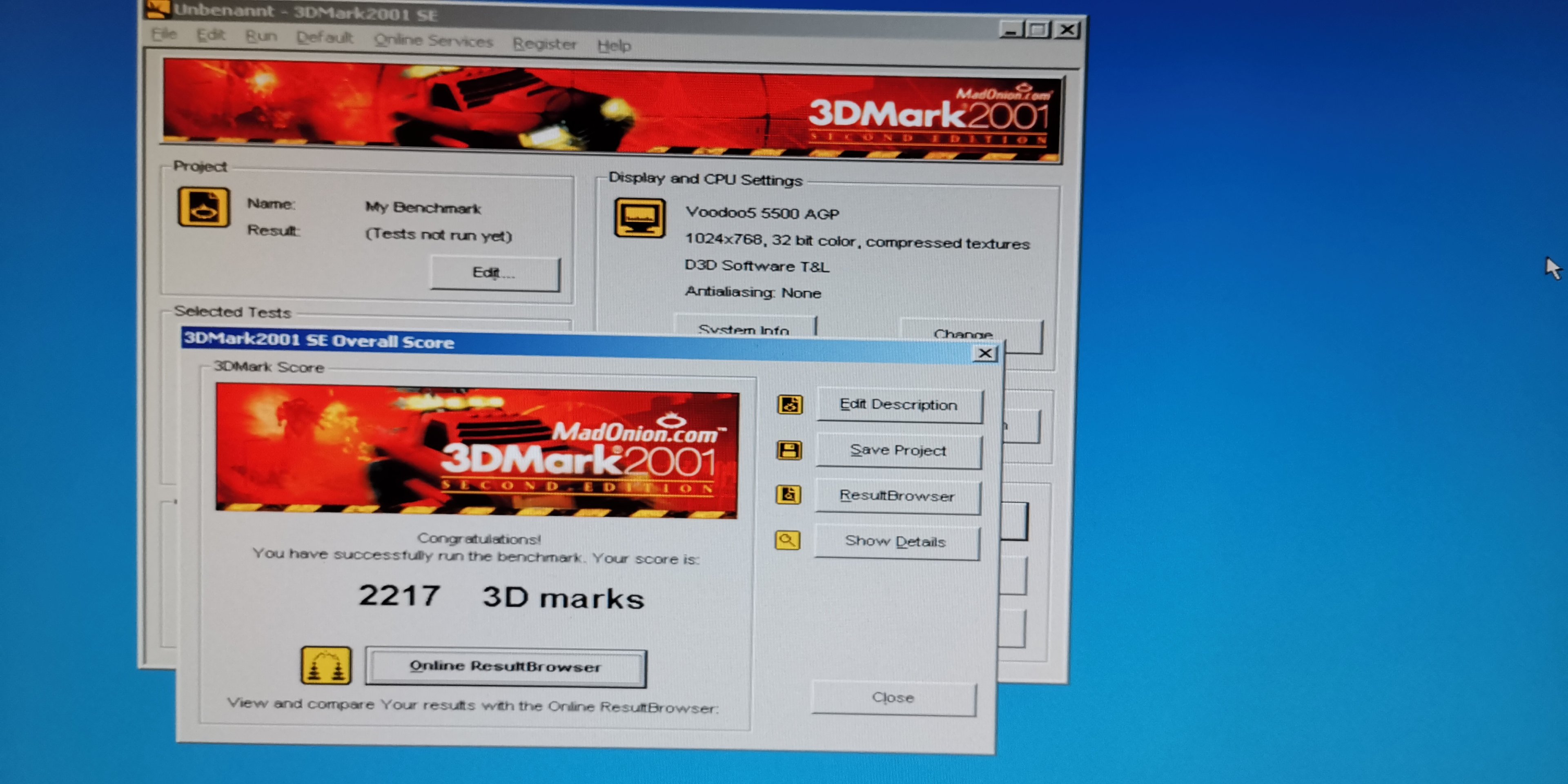Click the ResultBrowser document icon

[x=788, y=495]
